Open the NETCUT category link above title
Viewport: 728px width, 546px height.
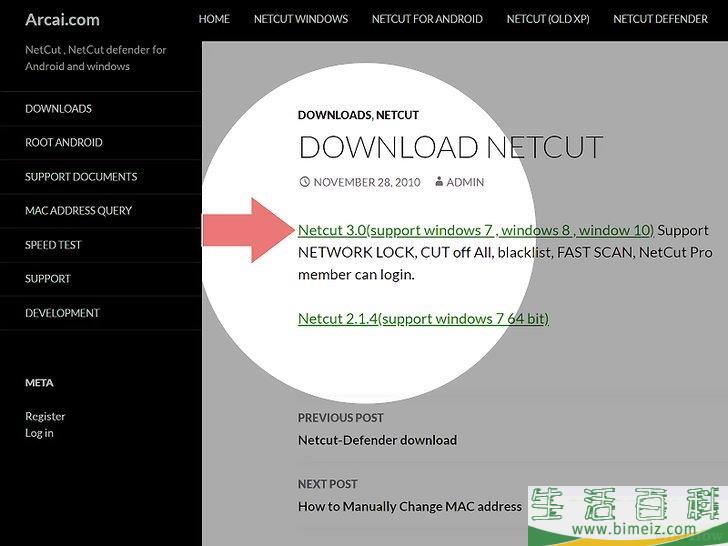pyautogui.click(x=397, y=115)
